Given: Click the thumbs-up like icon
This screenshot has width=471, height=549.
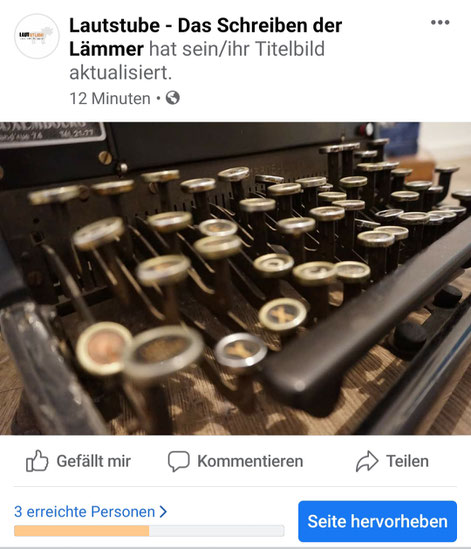Looking at the screenshot, I should coord(37,461).
